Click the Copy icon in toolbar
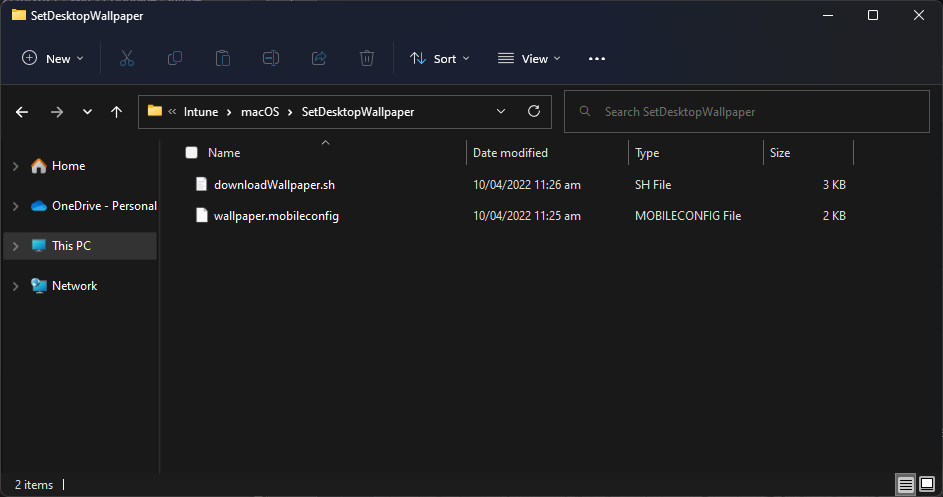Viewport: 943px width, 497px height. (174, 58)
